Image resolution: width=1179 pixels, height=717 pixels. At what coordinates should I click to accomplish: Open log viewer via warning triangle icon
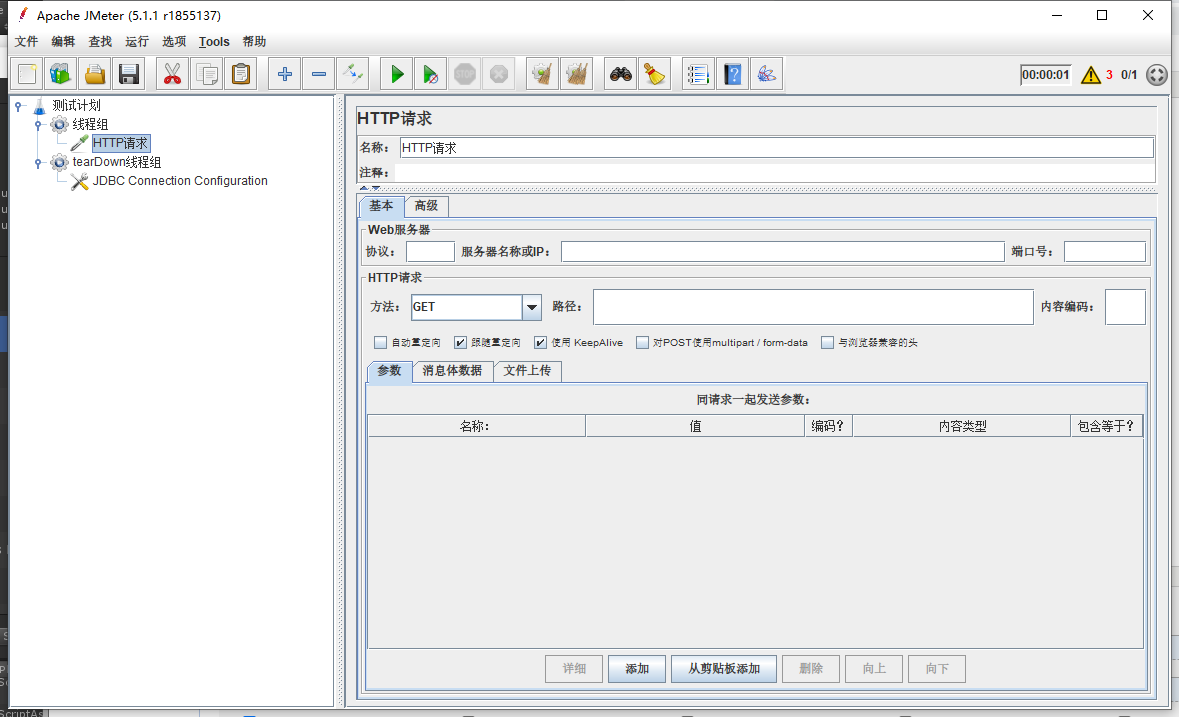(1090, 74)
